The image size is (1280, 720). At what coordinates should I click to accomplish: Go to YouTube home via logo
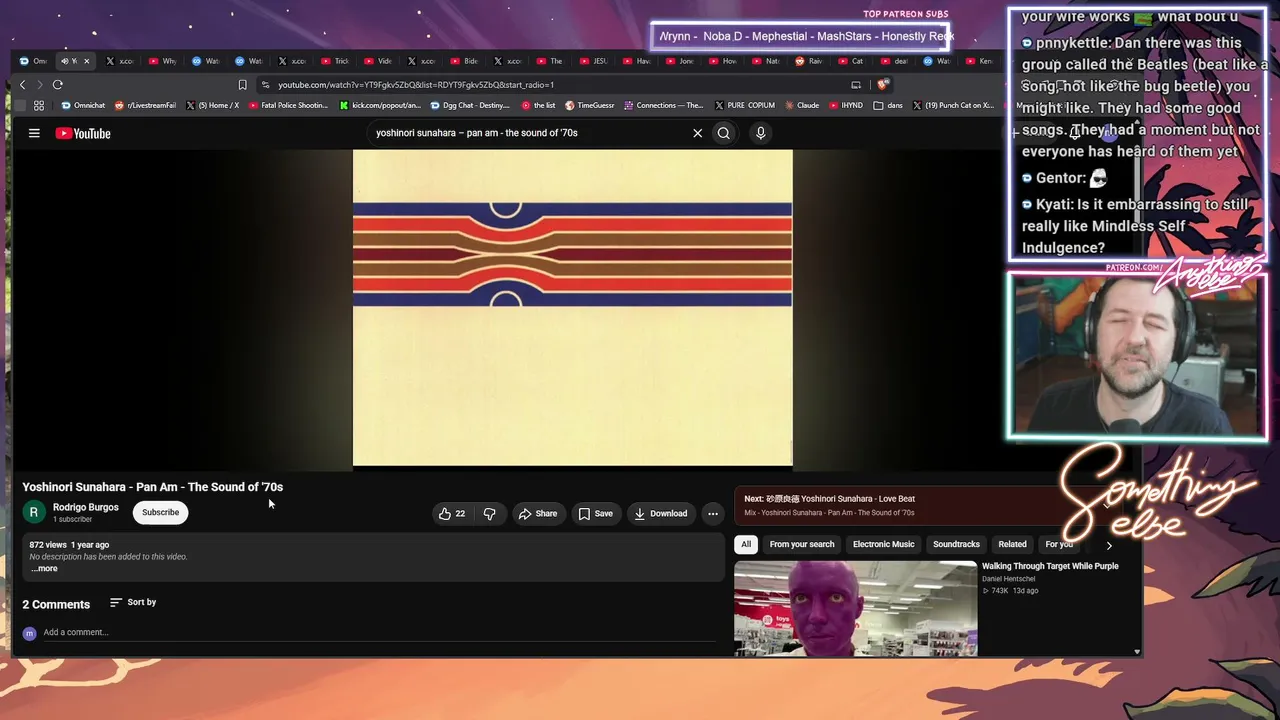[x=83, y=133]
